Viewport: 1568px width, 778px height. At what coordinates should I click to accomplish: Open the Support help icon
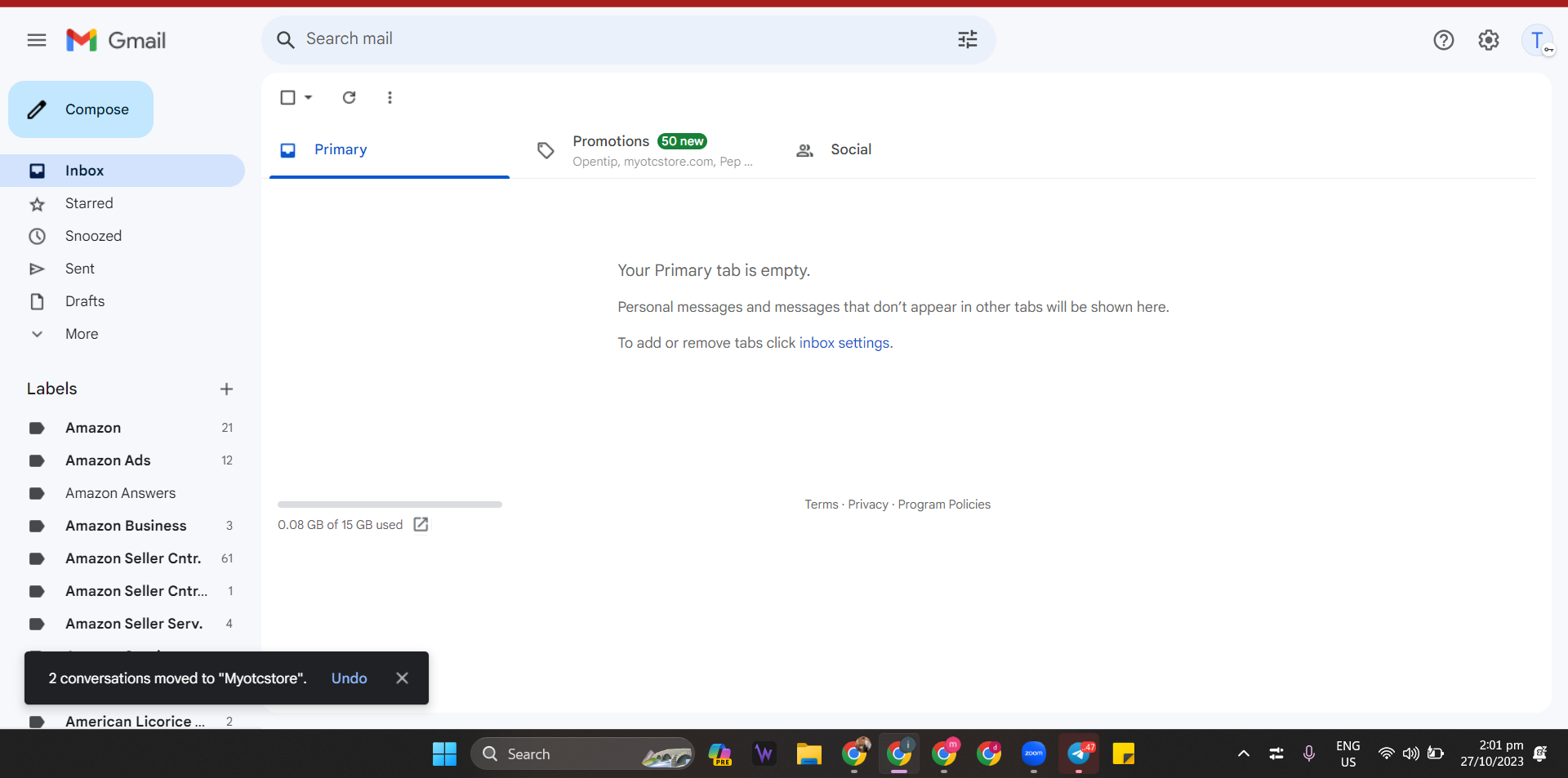[x=1443, y=40]
